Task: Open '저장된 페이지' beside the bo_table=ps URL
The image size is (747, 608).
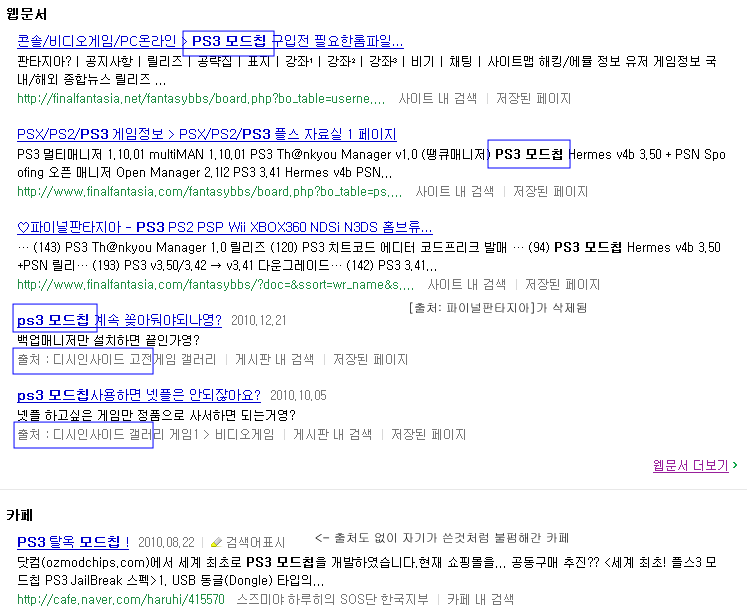Action: (551, 192)
